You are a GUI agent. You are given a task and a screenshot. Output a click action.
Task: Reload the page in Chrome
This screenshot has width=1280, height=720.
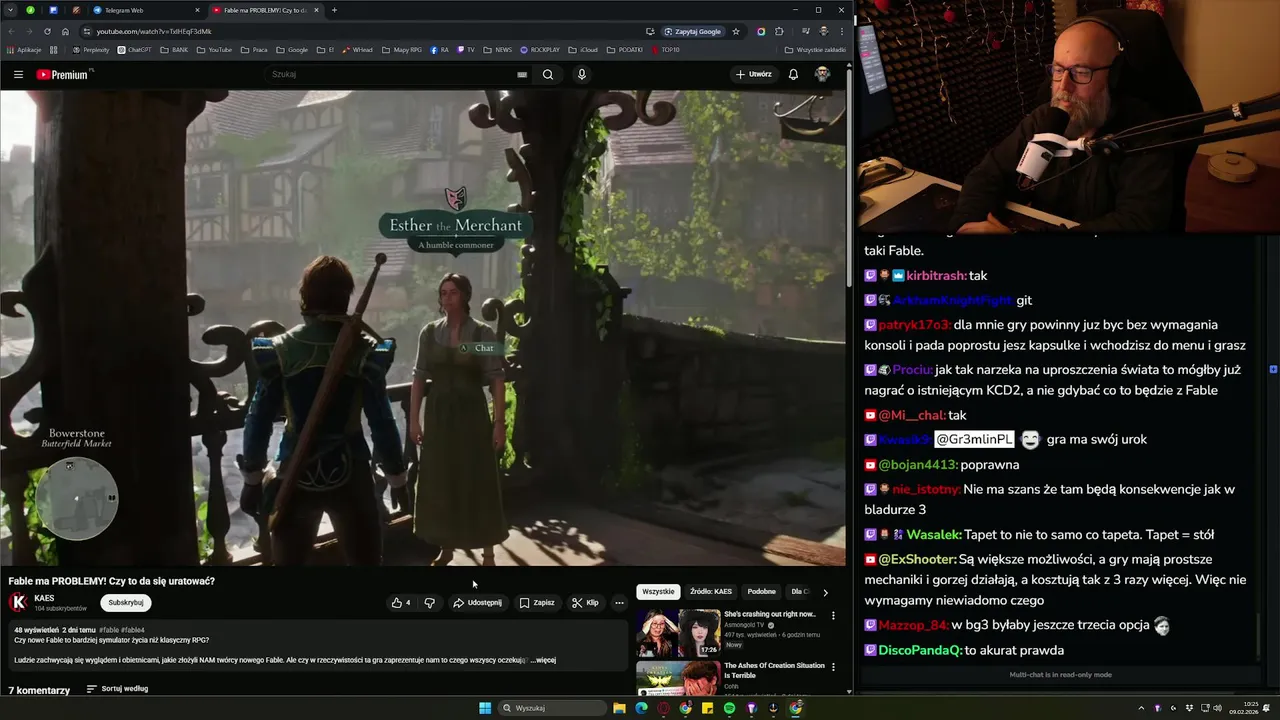(47, 31)
